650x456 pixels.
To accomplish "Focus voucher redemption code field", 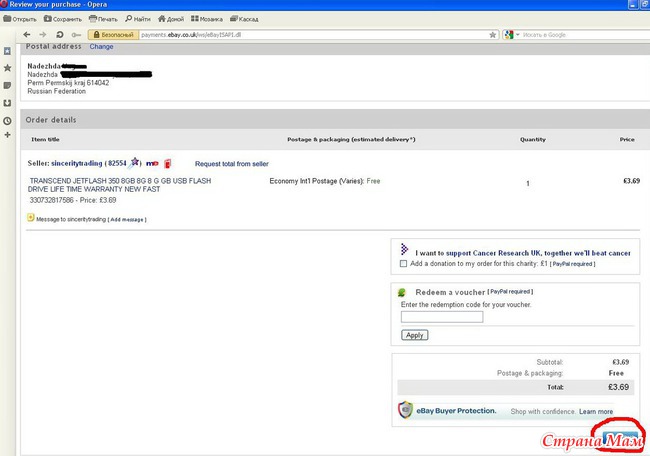I will click(442, 317).
